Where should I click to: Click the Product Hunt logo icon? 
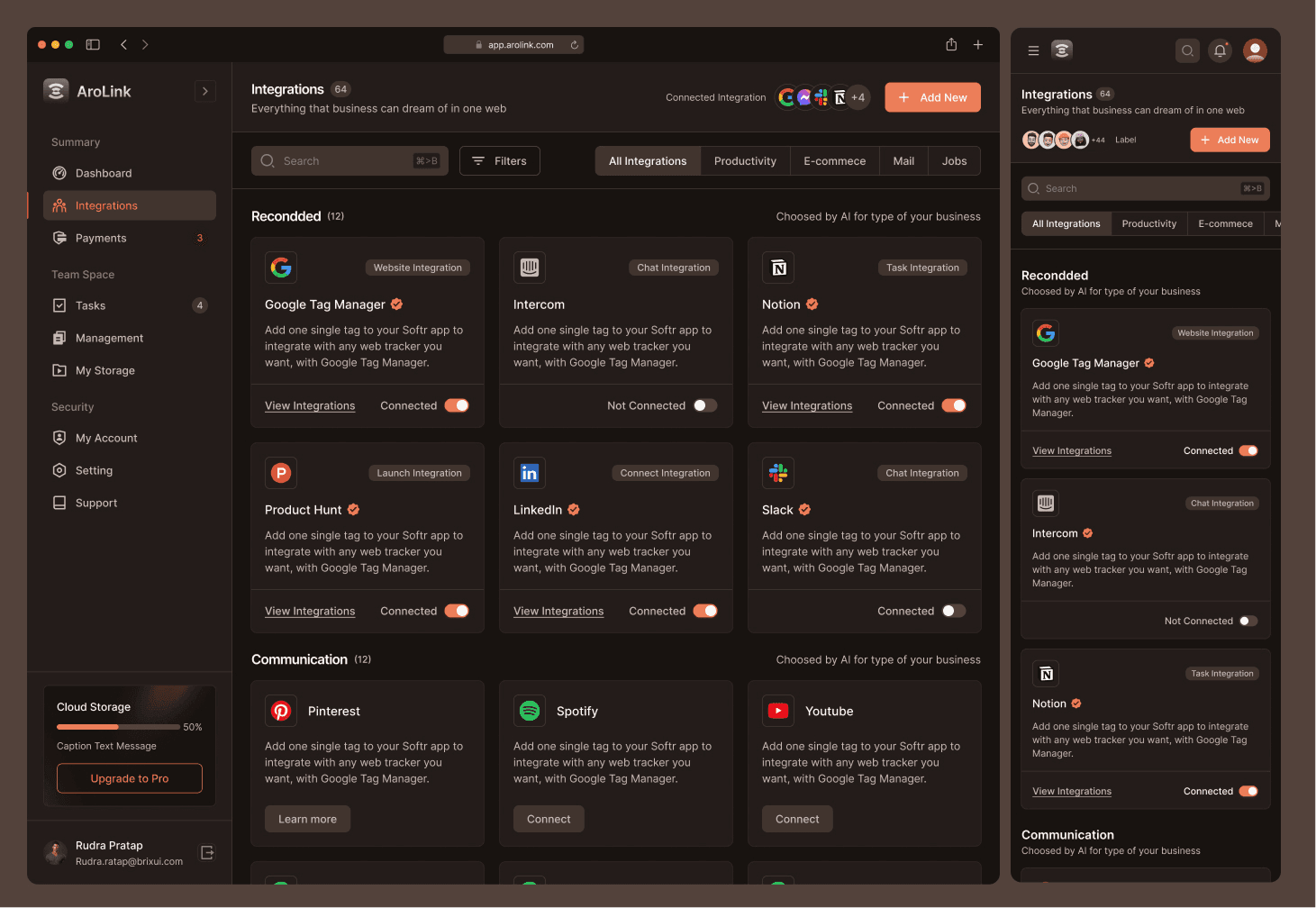pyautogui.click(x=281, y=473)
